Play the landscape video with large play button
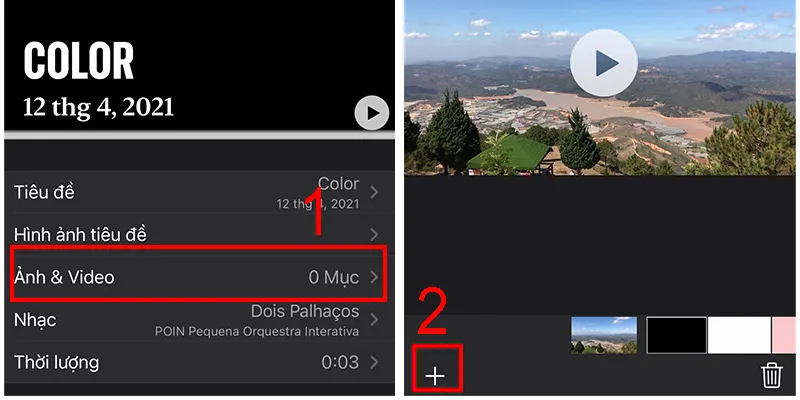Image resolution: width=800 pixels, height=400 pixels. [604, 63]
